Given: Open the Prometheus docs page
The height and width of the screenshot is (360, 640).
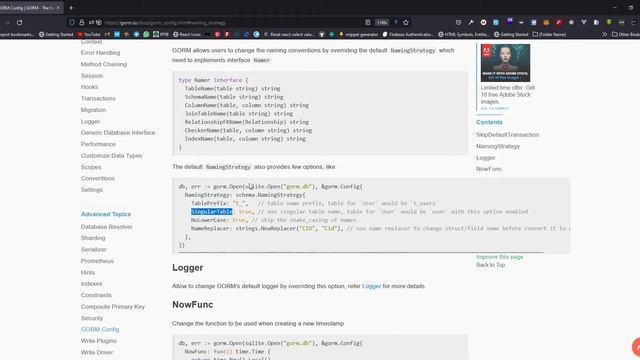Looking at the screenshot, I should pos(97,261).
